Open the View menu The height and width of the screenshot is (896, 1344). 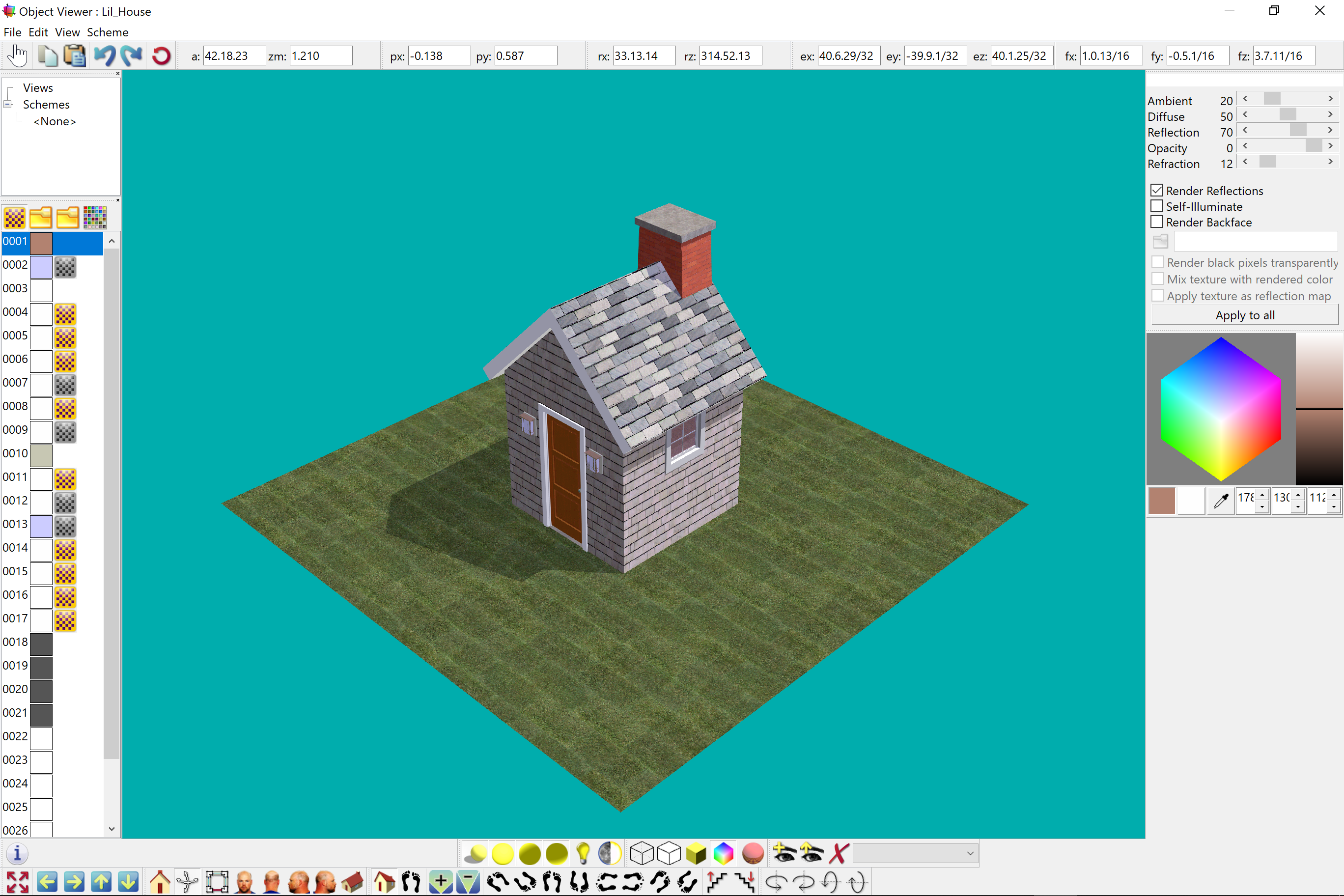(67, 32)
